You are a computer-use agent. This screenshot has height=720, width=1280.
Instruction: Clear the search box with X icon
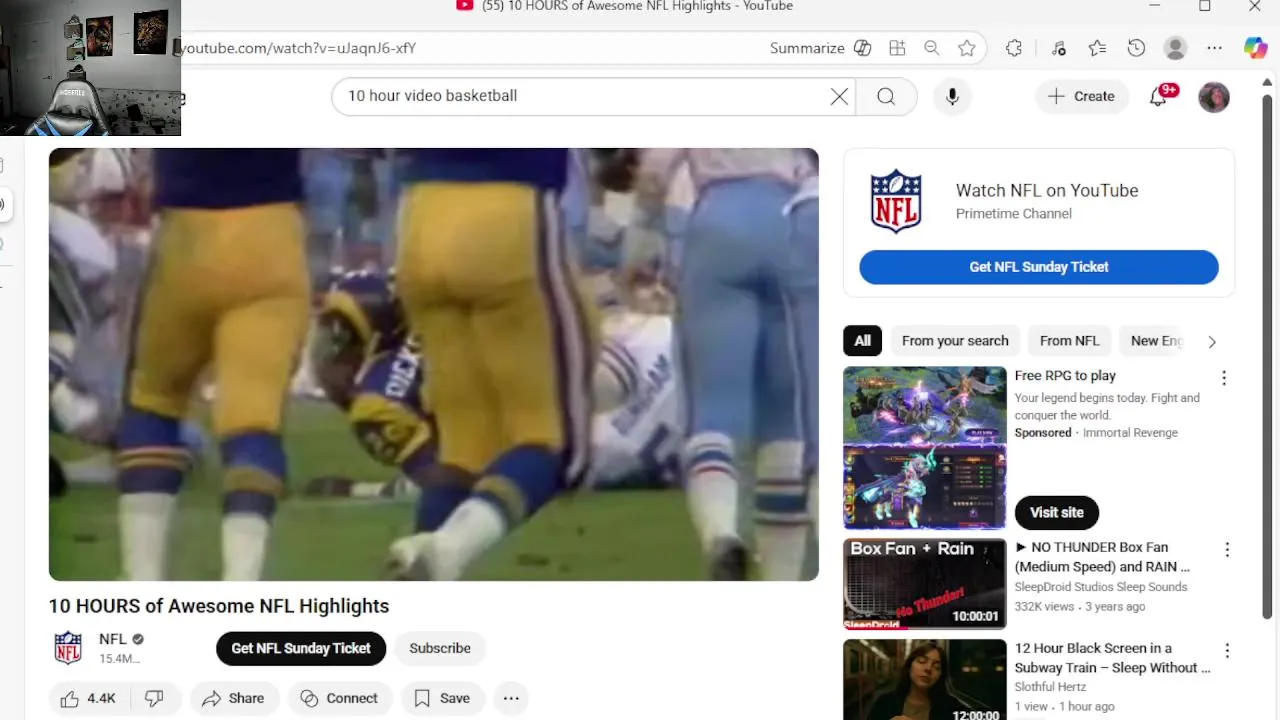click(839, 96)
